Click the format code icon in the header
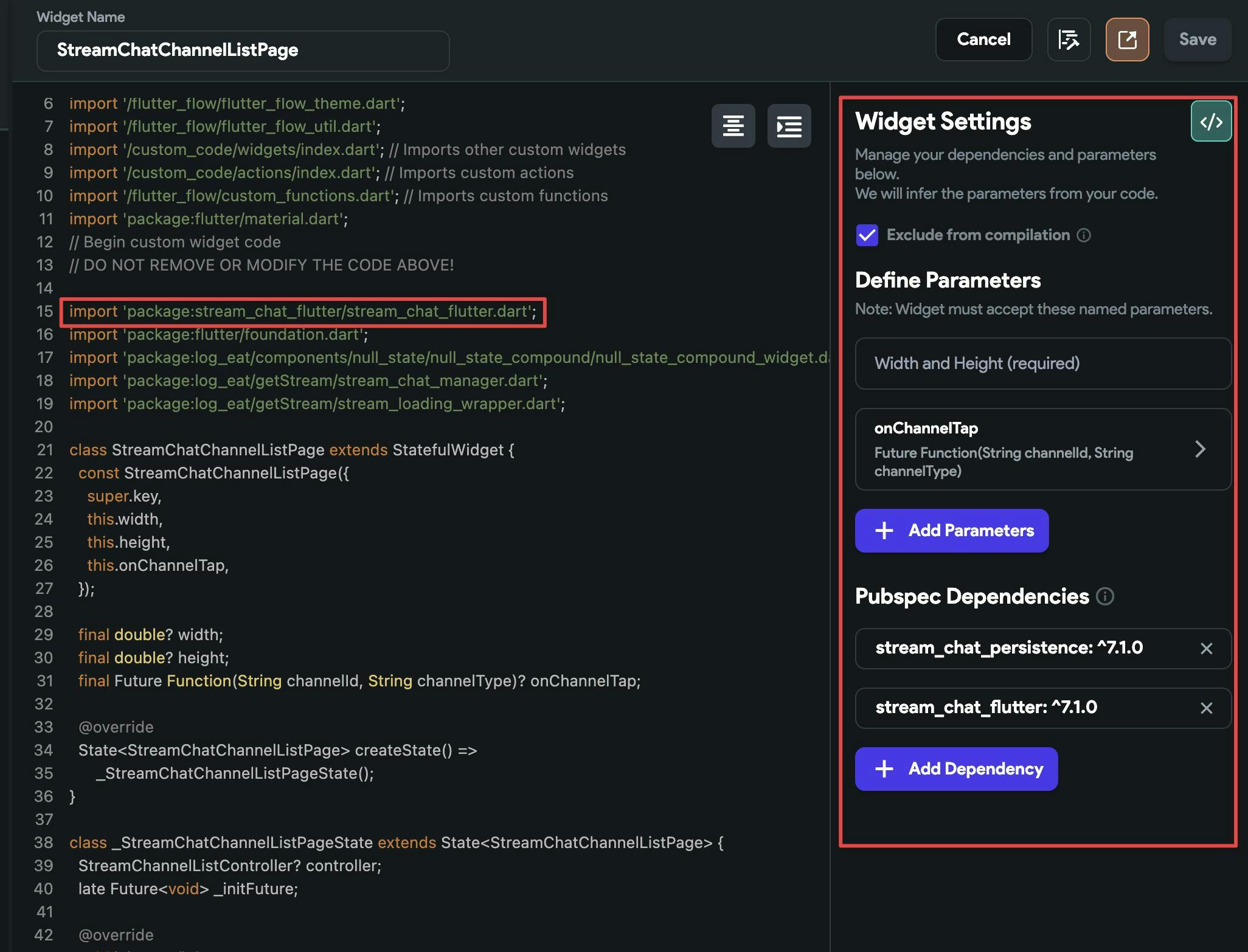1248x952 pixels. [x=1069, y=40]
